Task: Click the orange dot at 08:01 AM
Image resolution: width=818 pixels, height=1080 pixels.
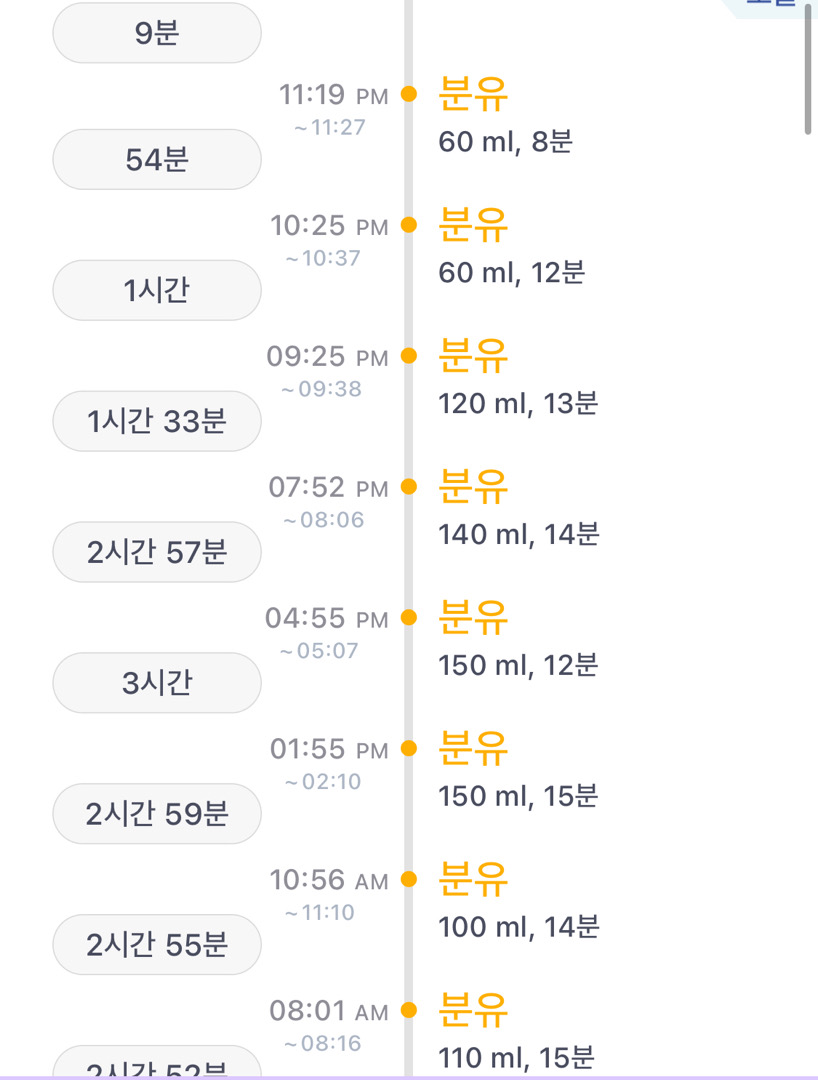Action: pyautogui.click(x=408, y=1011)
